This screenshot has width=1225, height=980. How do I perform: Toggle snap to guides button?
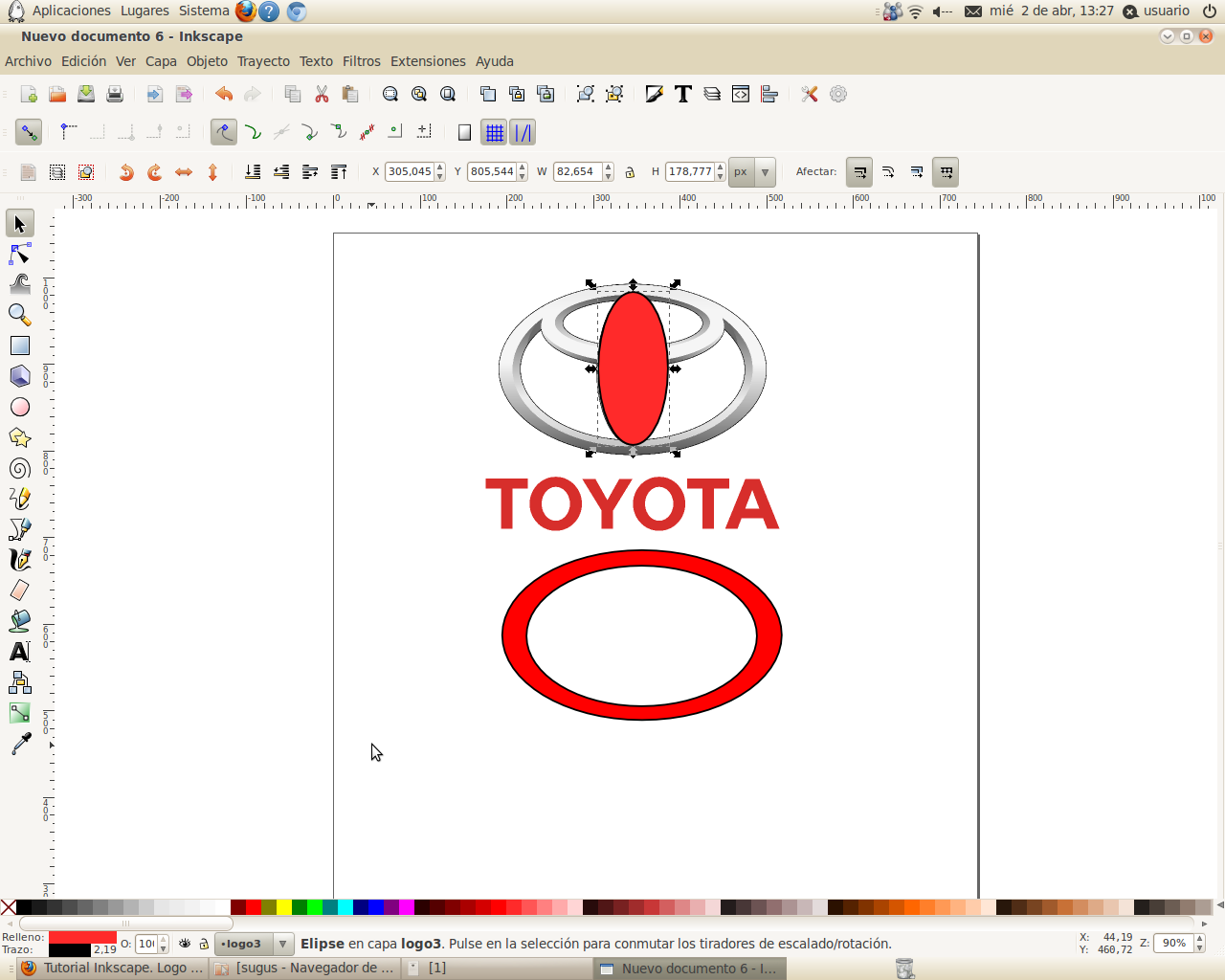(x=523, y=132)
